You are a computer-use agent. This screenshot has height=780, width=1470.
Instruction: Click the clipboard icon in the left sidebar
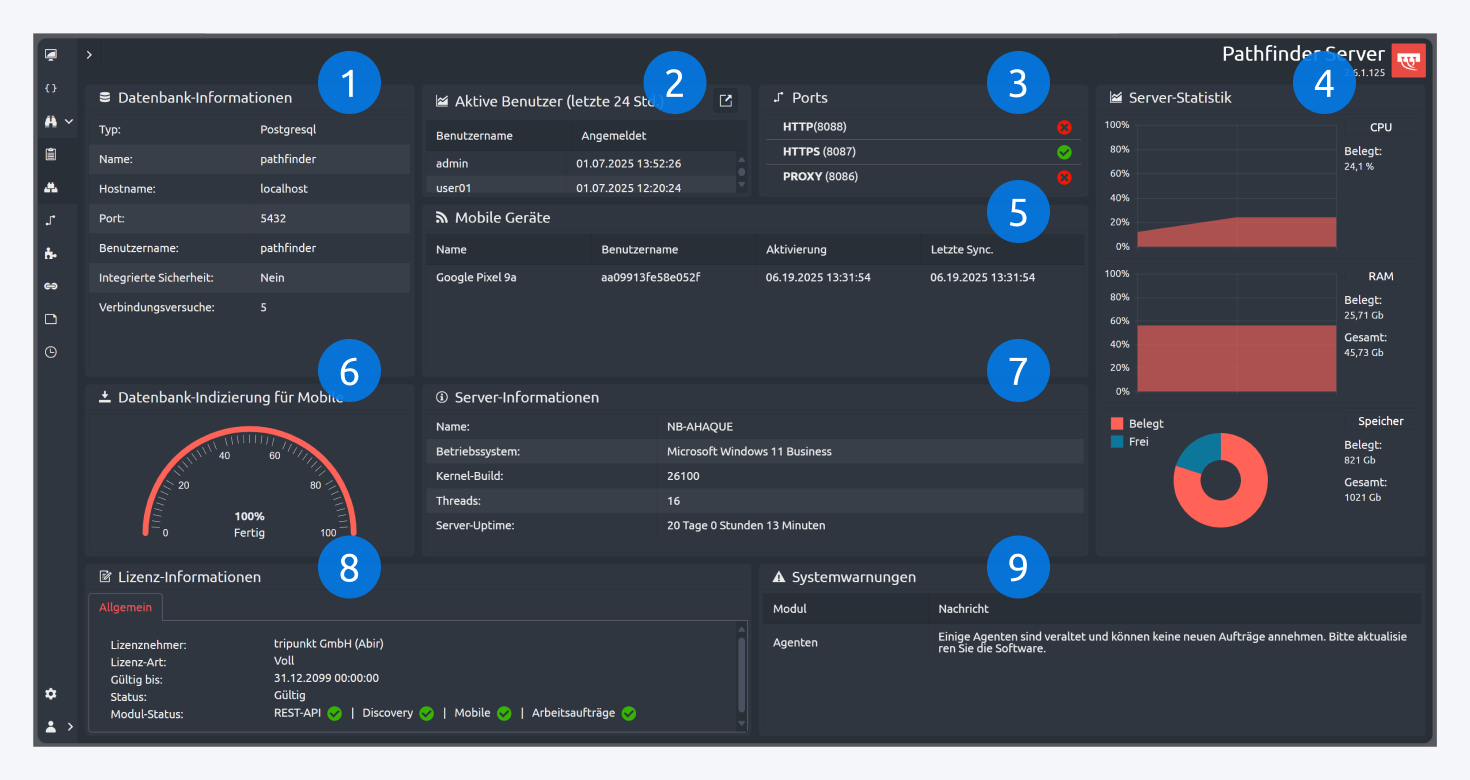(x=50, y=154)
